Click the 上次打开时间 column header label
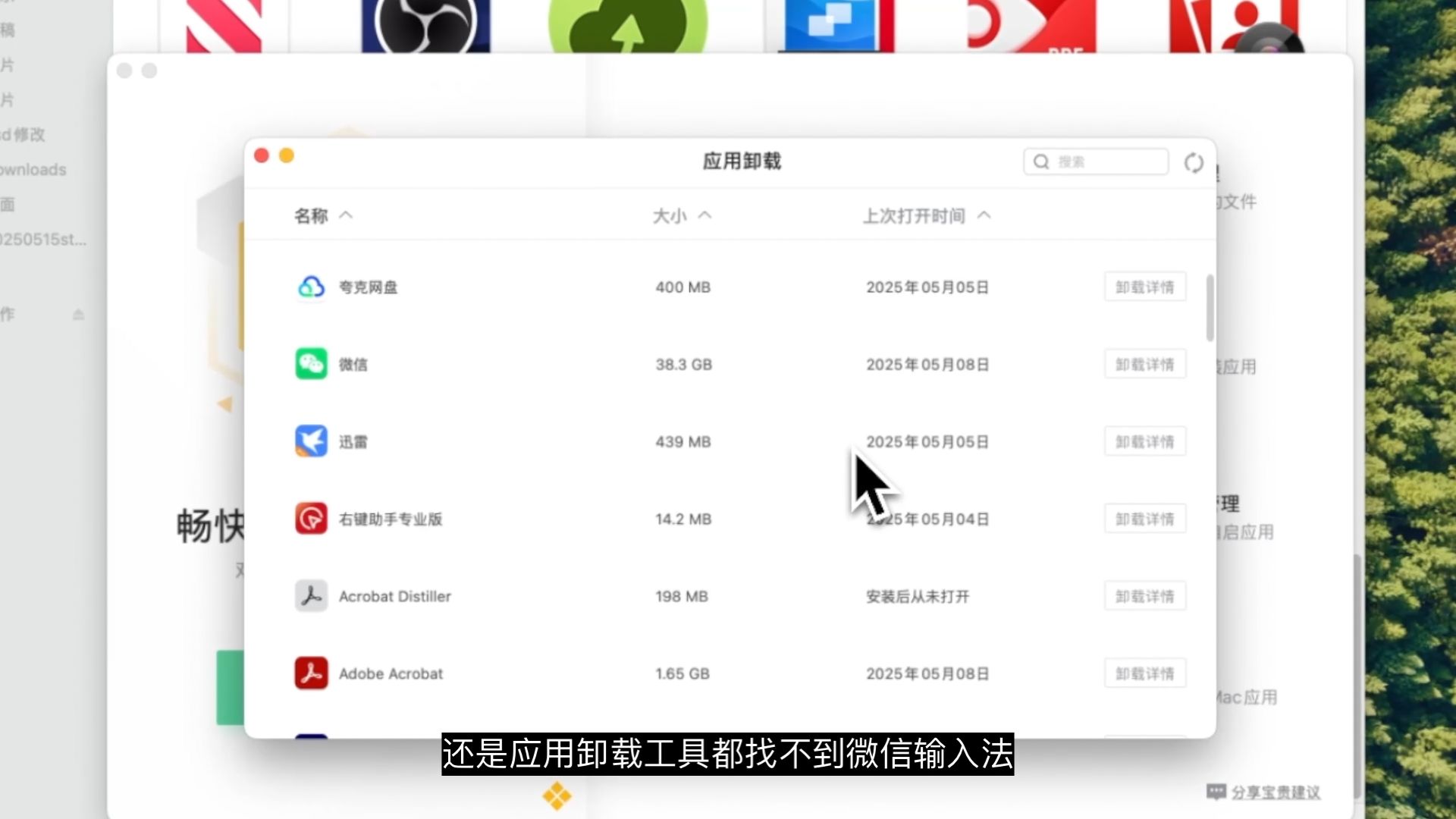1456x819 pixels. click(914, 215)
